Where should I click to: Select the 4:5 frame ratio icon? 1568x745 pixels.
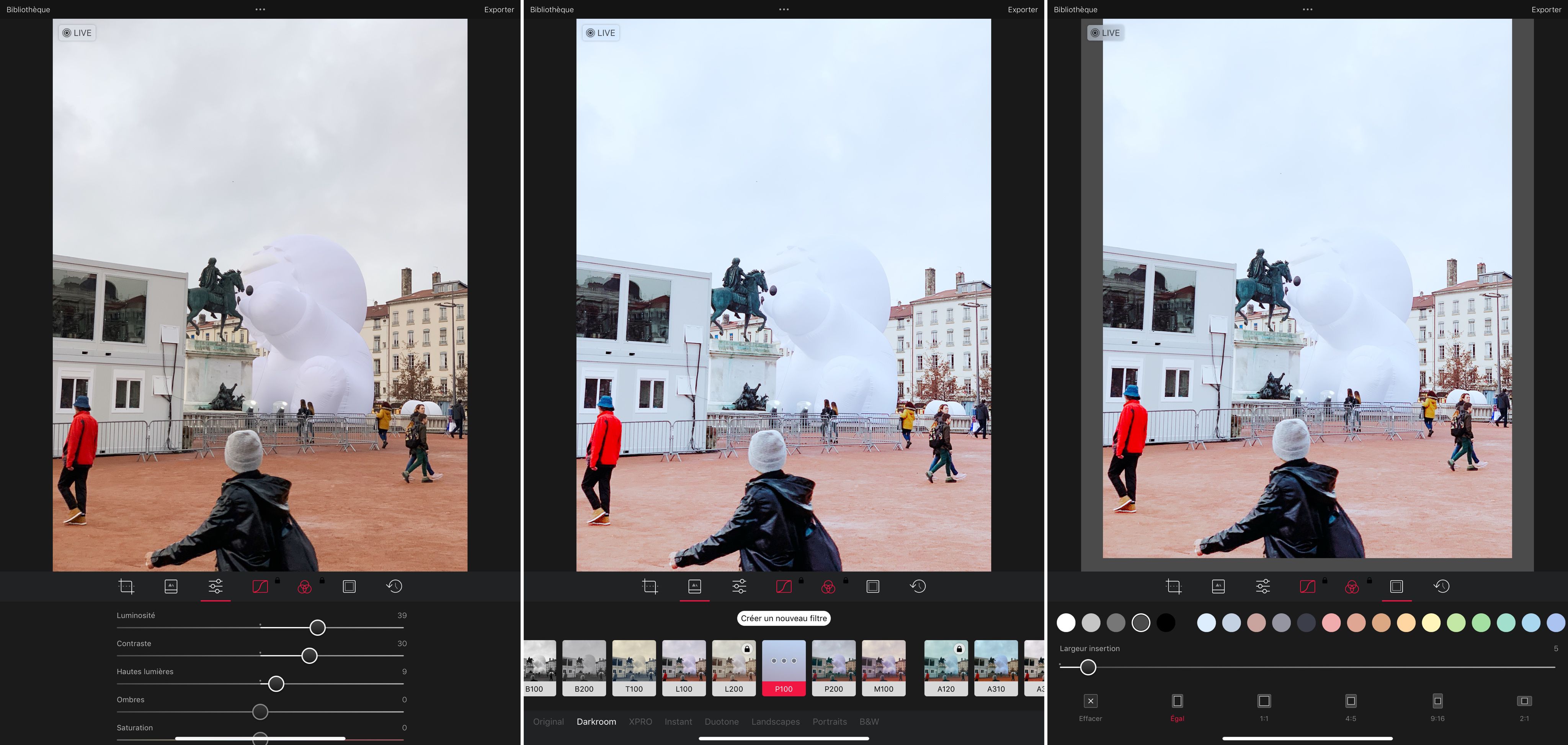[1351, 702]
